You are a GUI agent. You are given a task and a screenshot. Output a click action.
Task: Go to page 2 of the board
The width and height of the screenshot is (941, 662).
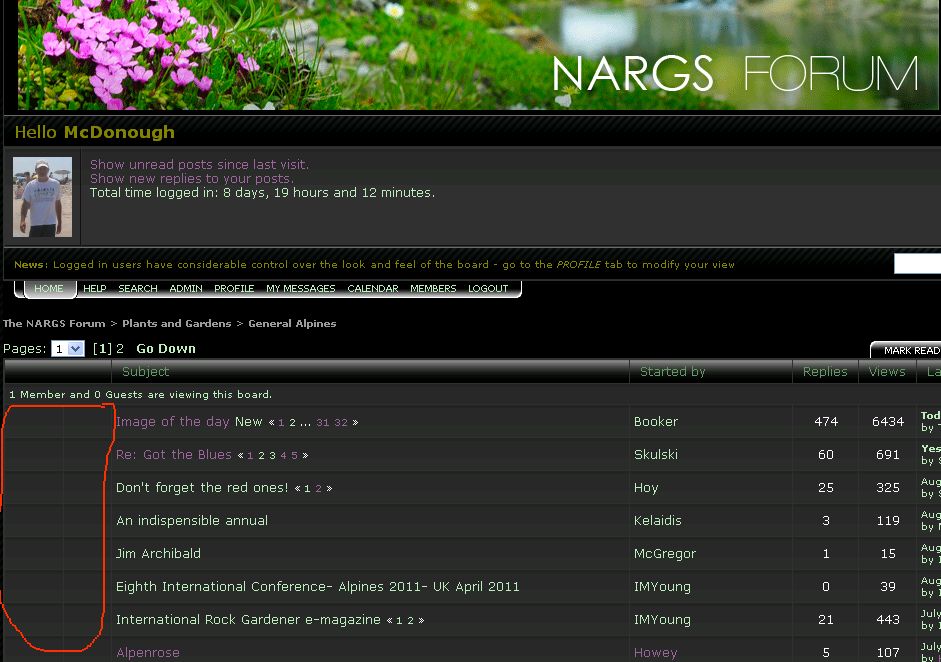tap(120, 349)
